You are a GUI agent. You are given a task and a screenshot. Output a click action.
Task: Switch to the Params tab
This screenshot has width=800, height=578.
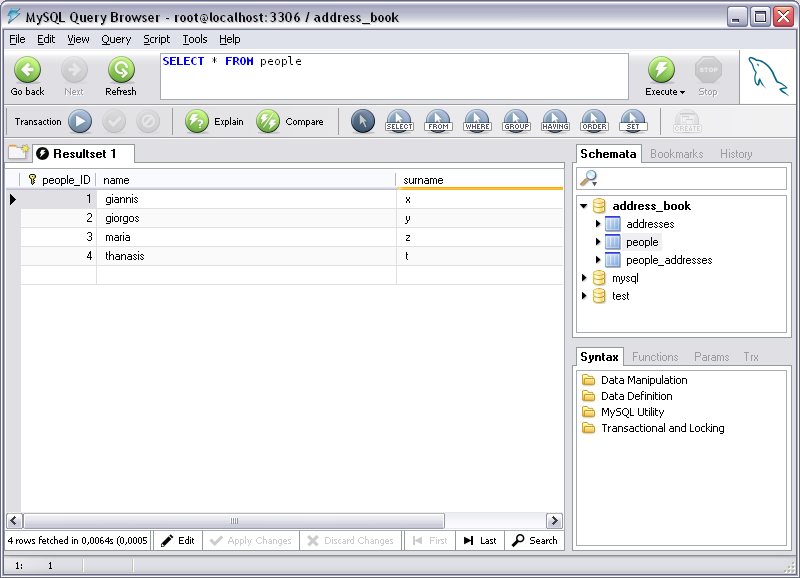(x=711, y=357)
